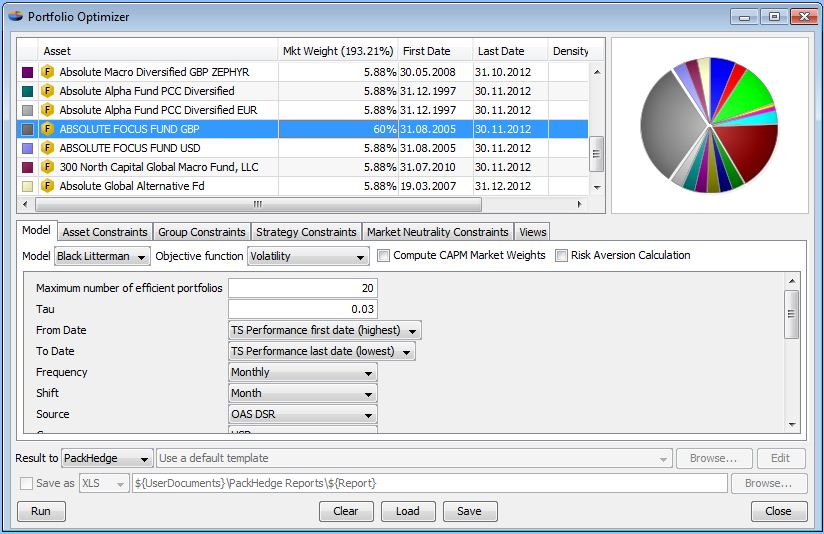Open Result to dropdown showing PackHedge

pos(107,458)
